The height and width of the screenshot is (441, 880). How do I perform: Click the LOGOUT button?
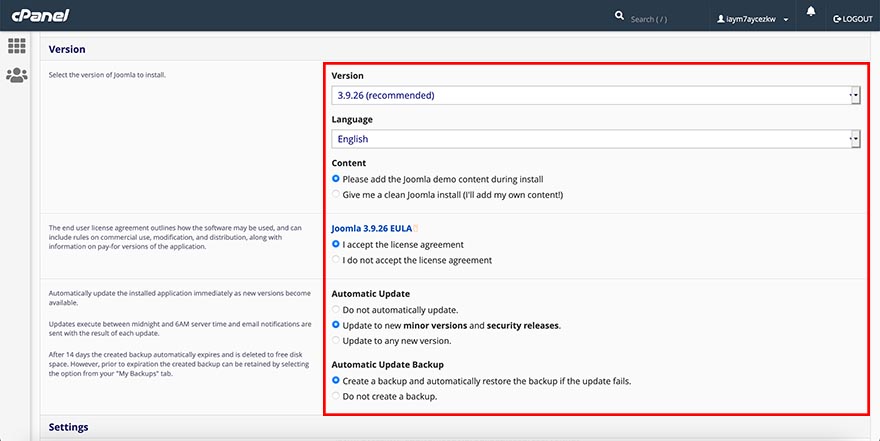(x=853, y=19)
